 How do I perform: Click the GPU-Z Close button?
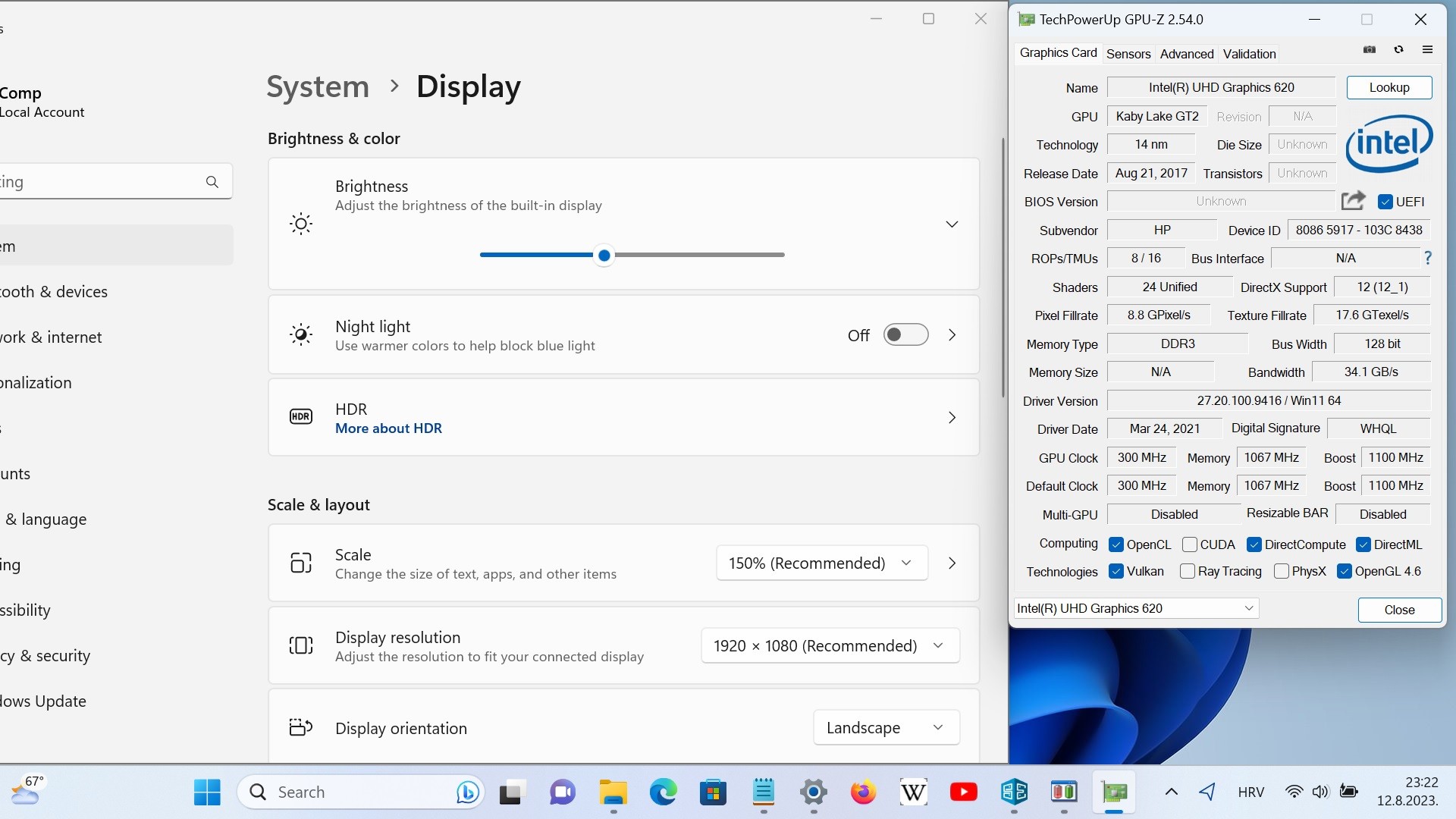click(1399, 610)
